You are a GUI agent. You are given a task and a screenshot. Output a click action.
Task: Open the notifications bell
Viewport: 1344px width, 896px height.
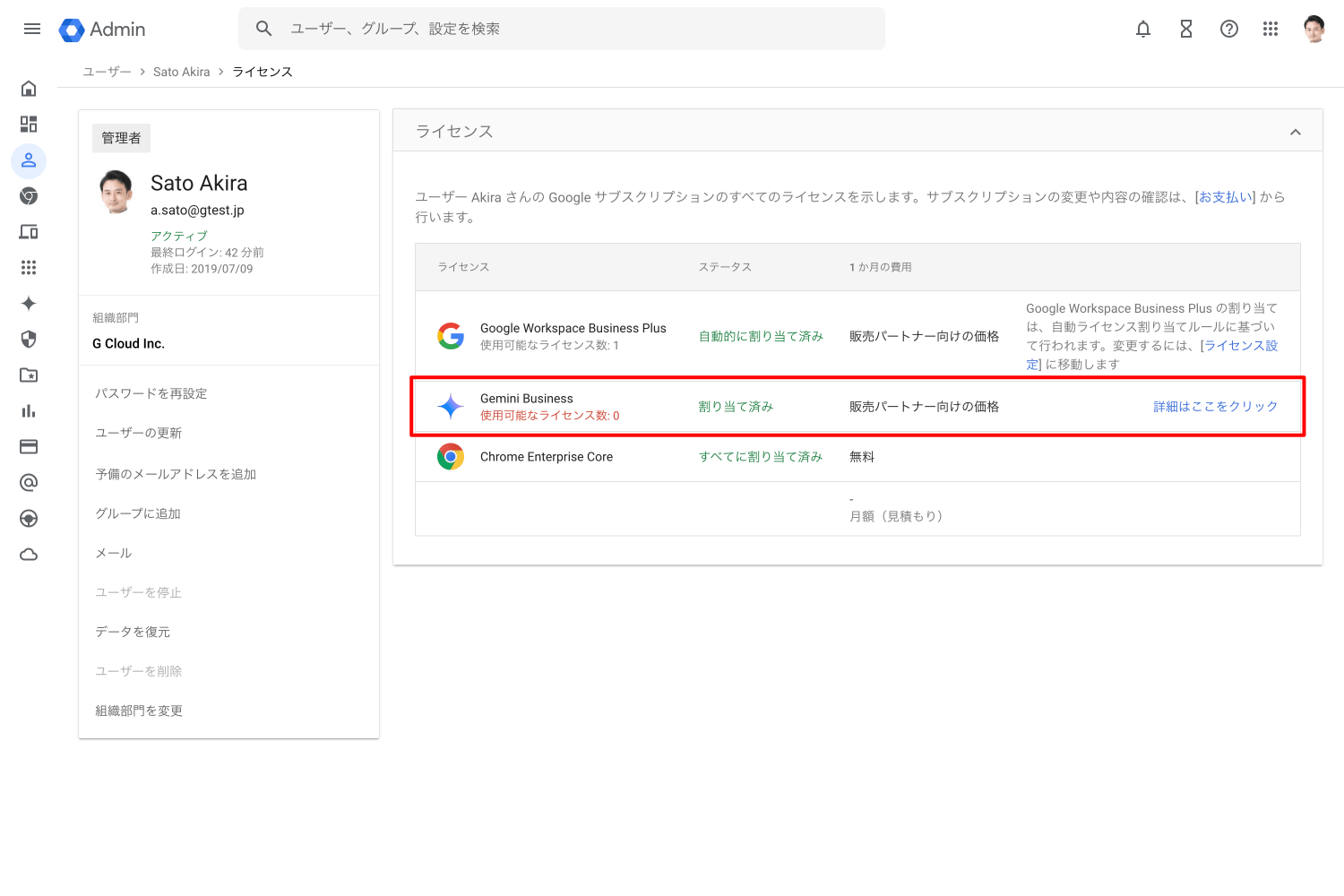(x=1143, y=29)
